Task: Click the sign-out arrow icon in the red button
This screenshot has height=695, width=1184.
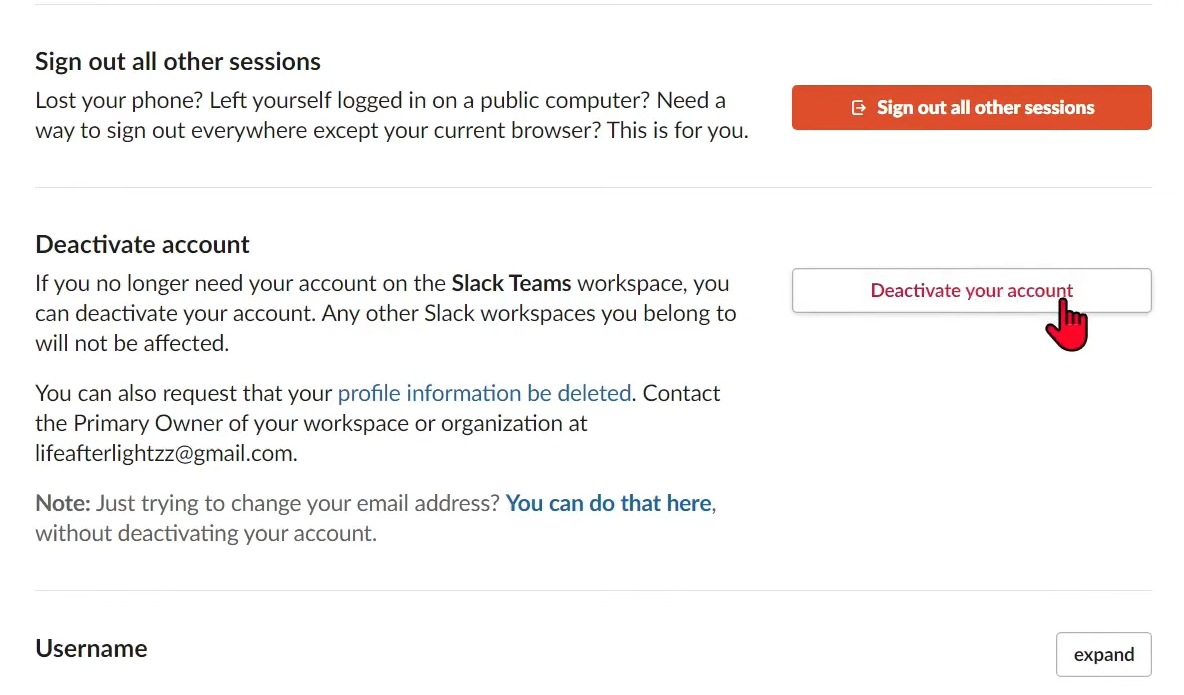Action: click(x=858, y=108)
